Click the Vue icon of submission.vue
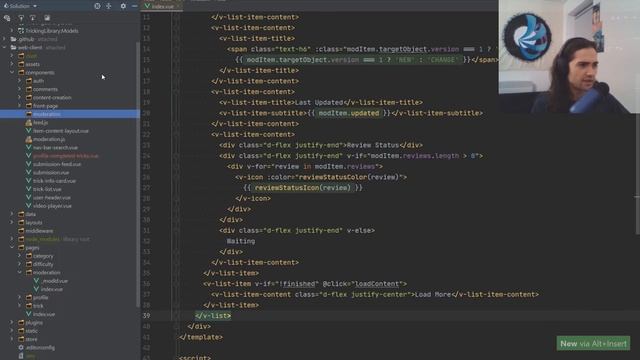The image size is (640, 360). pyautogui.click(x=29, y=173)
